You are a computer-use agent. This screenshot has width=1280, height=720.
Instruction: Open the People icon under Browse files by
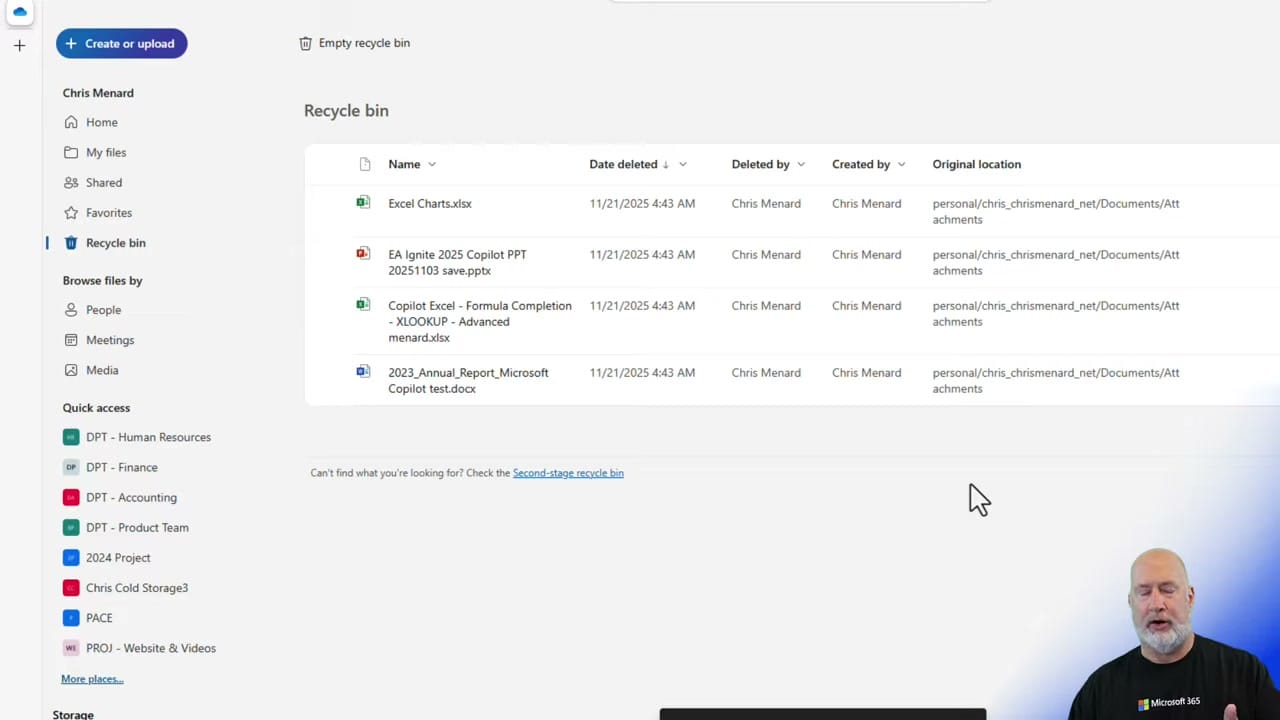coord(71,310)
